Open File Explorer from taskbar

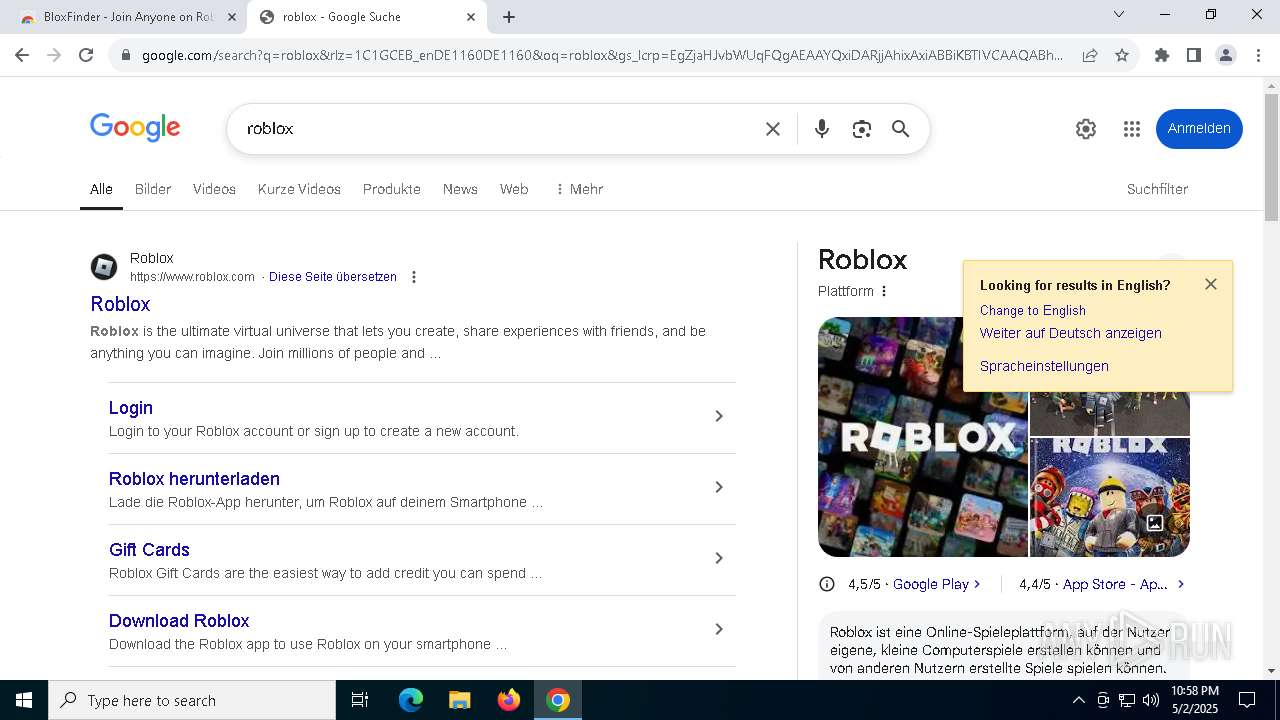459,700
